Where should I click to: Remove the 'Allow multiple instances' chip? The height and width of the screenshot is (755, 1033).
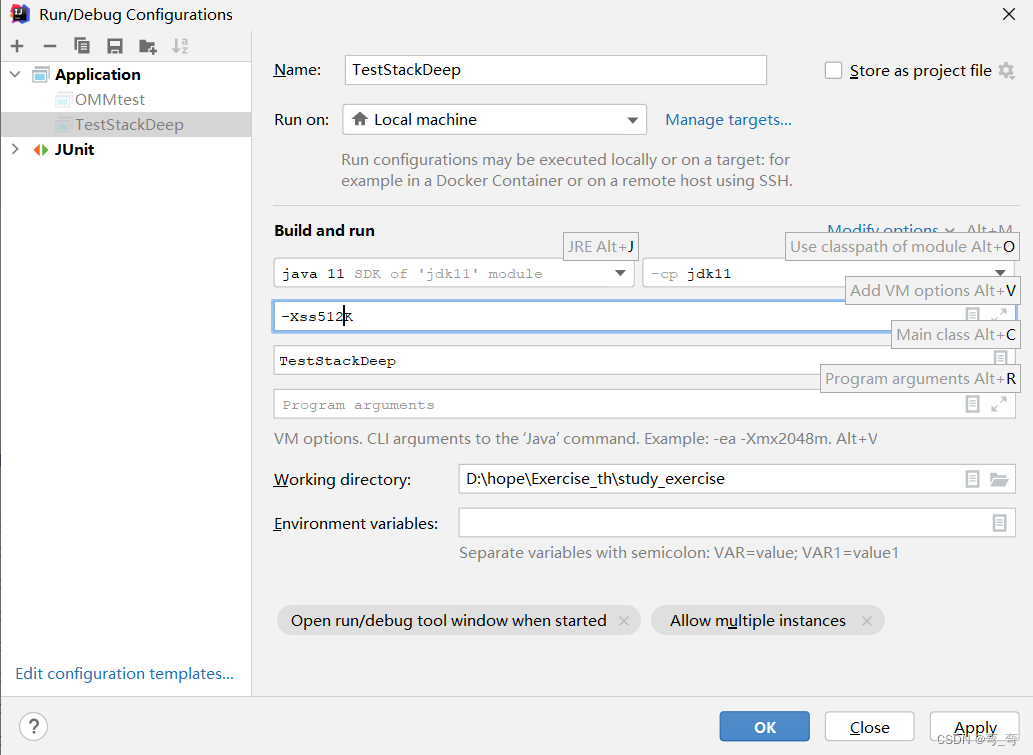(867, 621)
